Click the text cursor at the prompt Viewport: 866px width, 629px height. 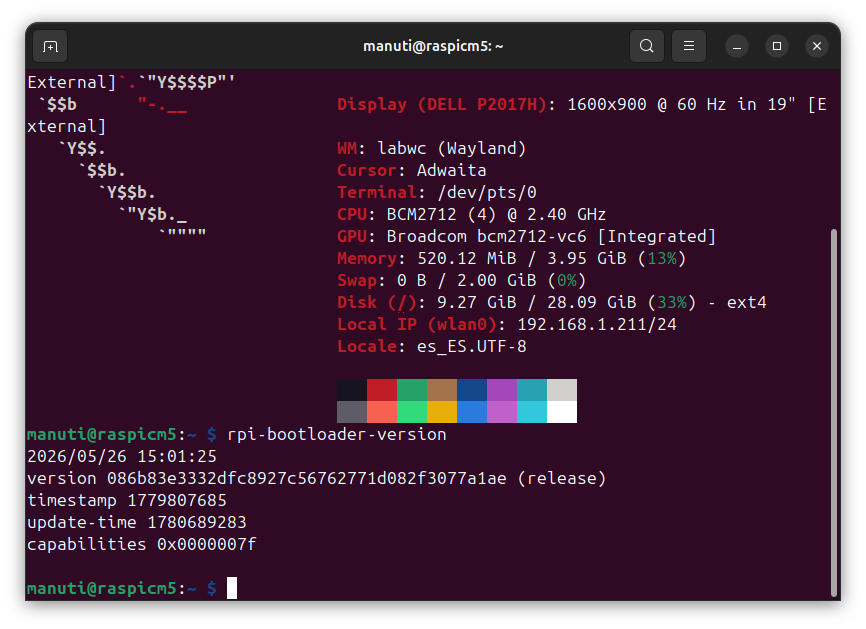tap(232, 588)
